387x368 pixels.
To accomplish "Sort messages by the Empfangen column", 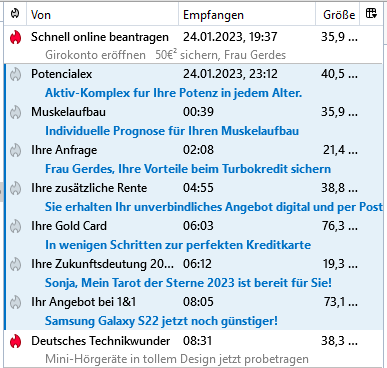I will tap(213, 15).
